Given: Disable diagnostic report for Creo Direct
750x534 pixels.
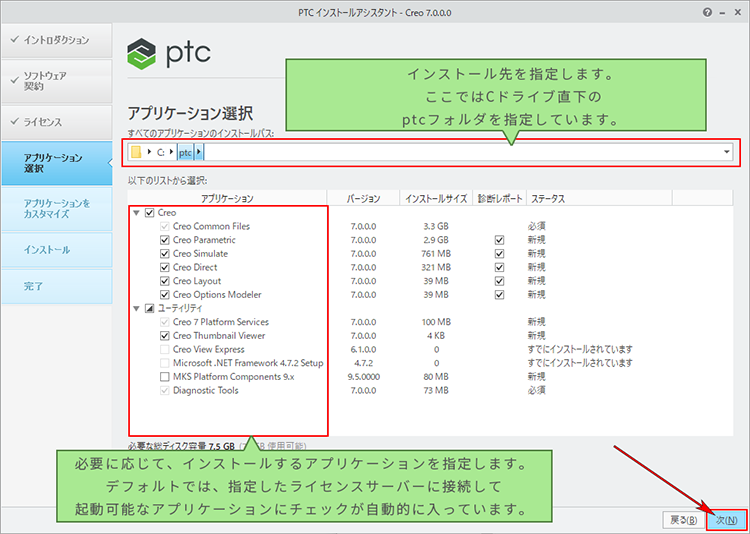Looking at the screenshot, I should tap(500, 267).
